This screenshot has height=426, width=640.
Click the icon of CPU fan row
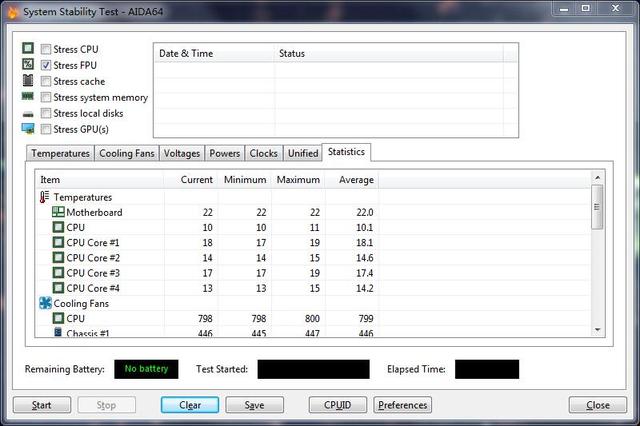click(58, 318)
